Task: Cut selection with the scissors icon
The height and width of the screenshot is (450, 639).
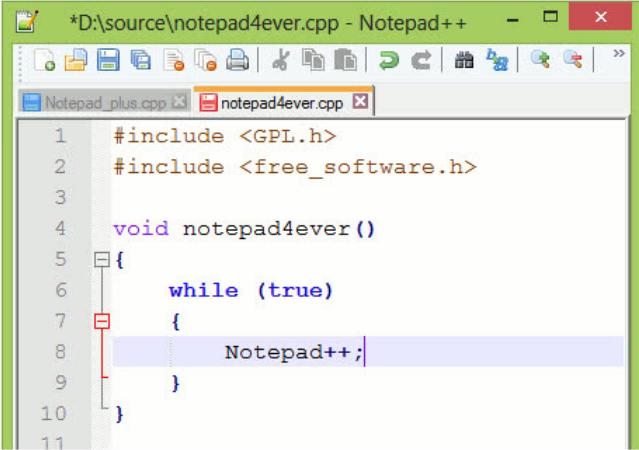Action: coord(279,61)
